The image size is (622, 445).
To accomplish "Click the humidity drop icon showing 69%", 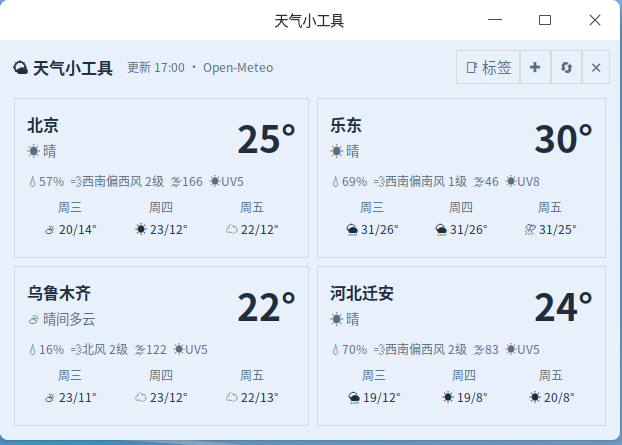I will pos(336,182).
